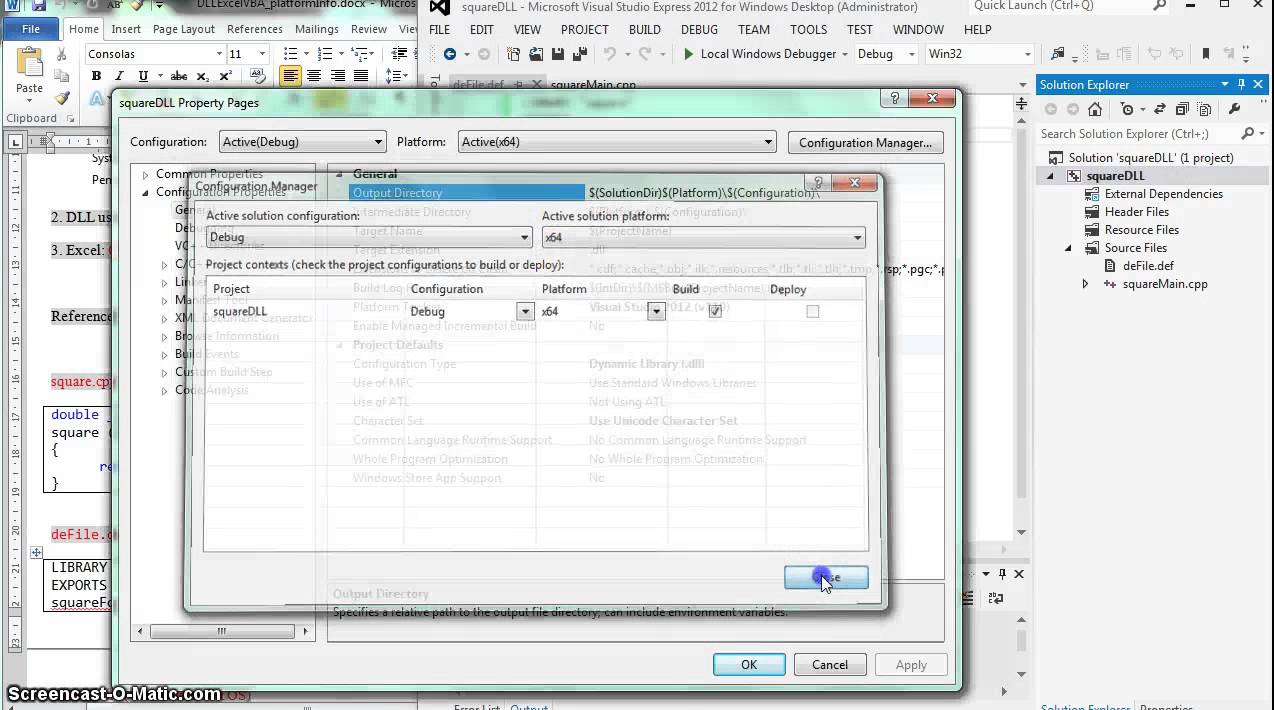Apply Underline formatting in Word
This screenshot has width=1274, height=710.
143,76
